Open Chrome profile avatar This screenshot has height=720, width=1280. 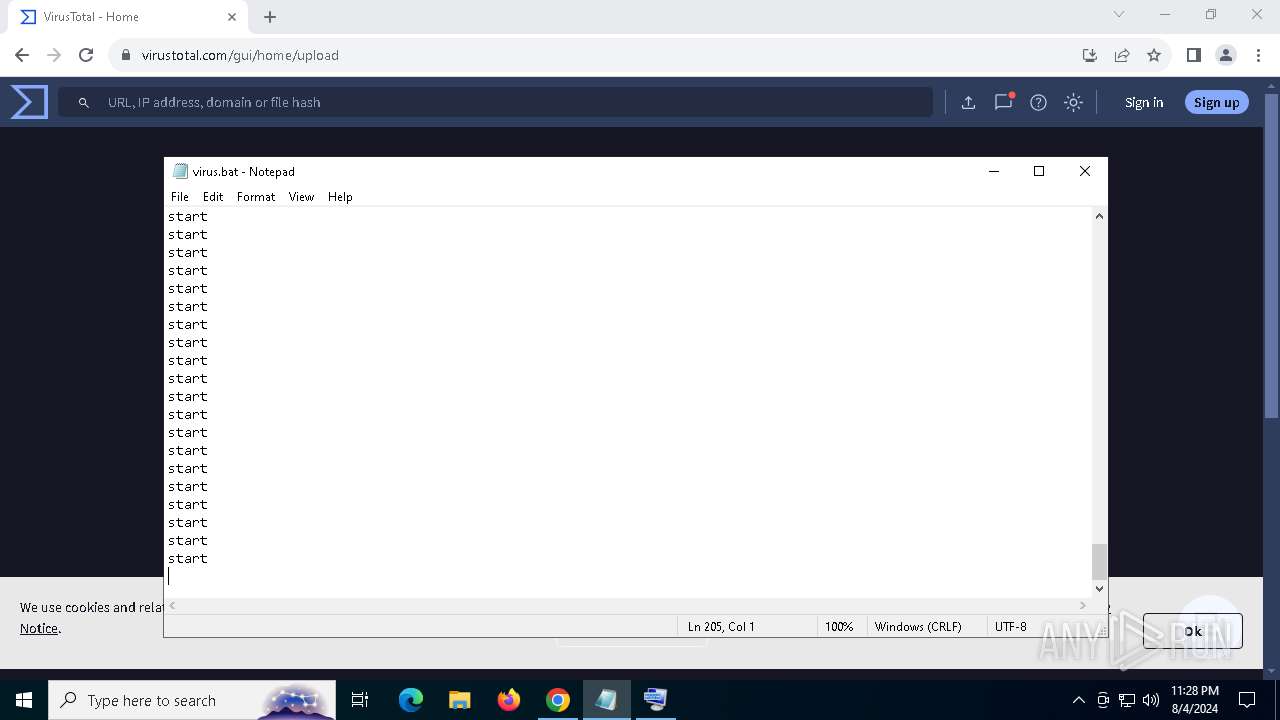(x=1226, y=55)
